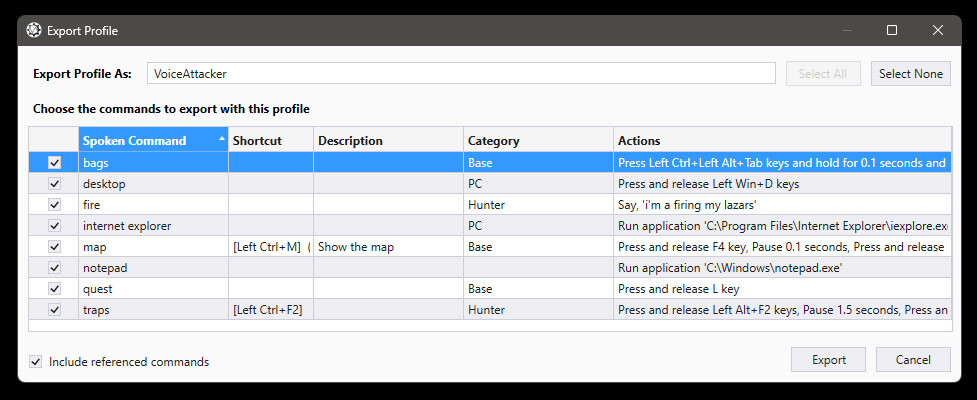Screen dimensions: 977x400
Task: Uncheck the 'notepad' command checkbox
Action: pos(54,268)
